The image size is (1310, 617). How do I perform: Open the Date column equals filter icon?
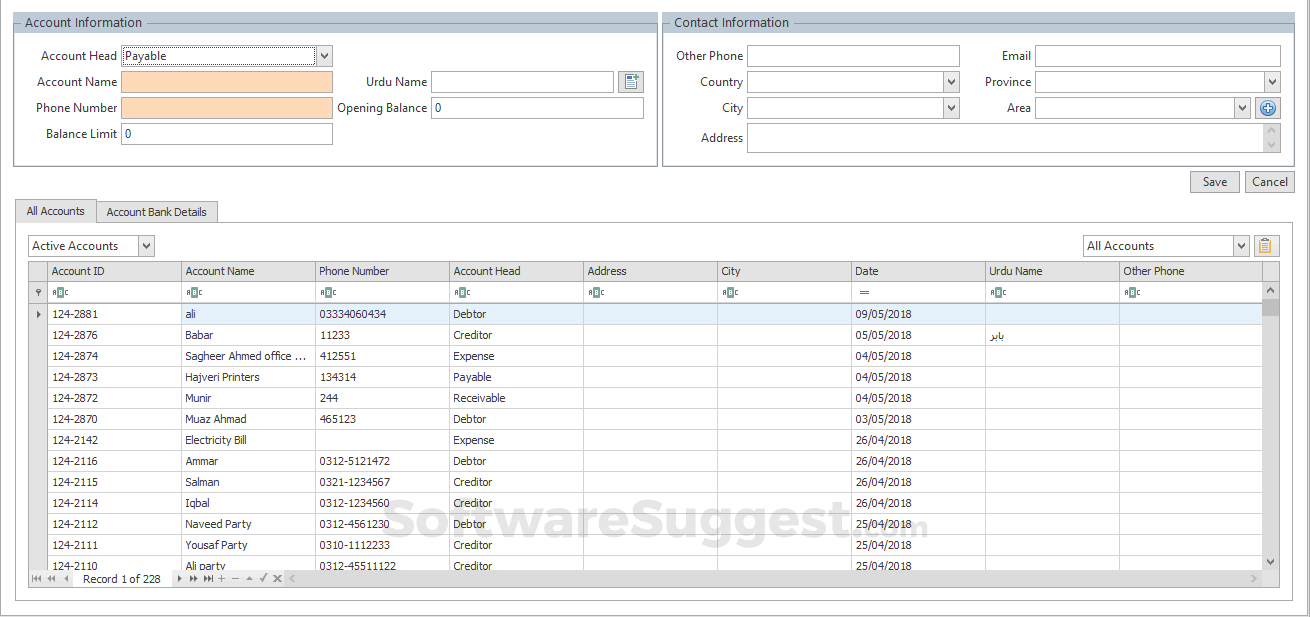point(862,292)
